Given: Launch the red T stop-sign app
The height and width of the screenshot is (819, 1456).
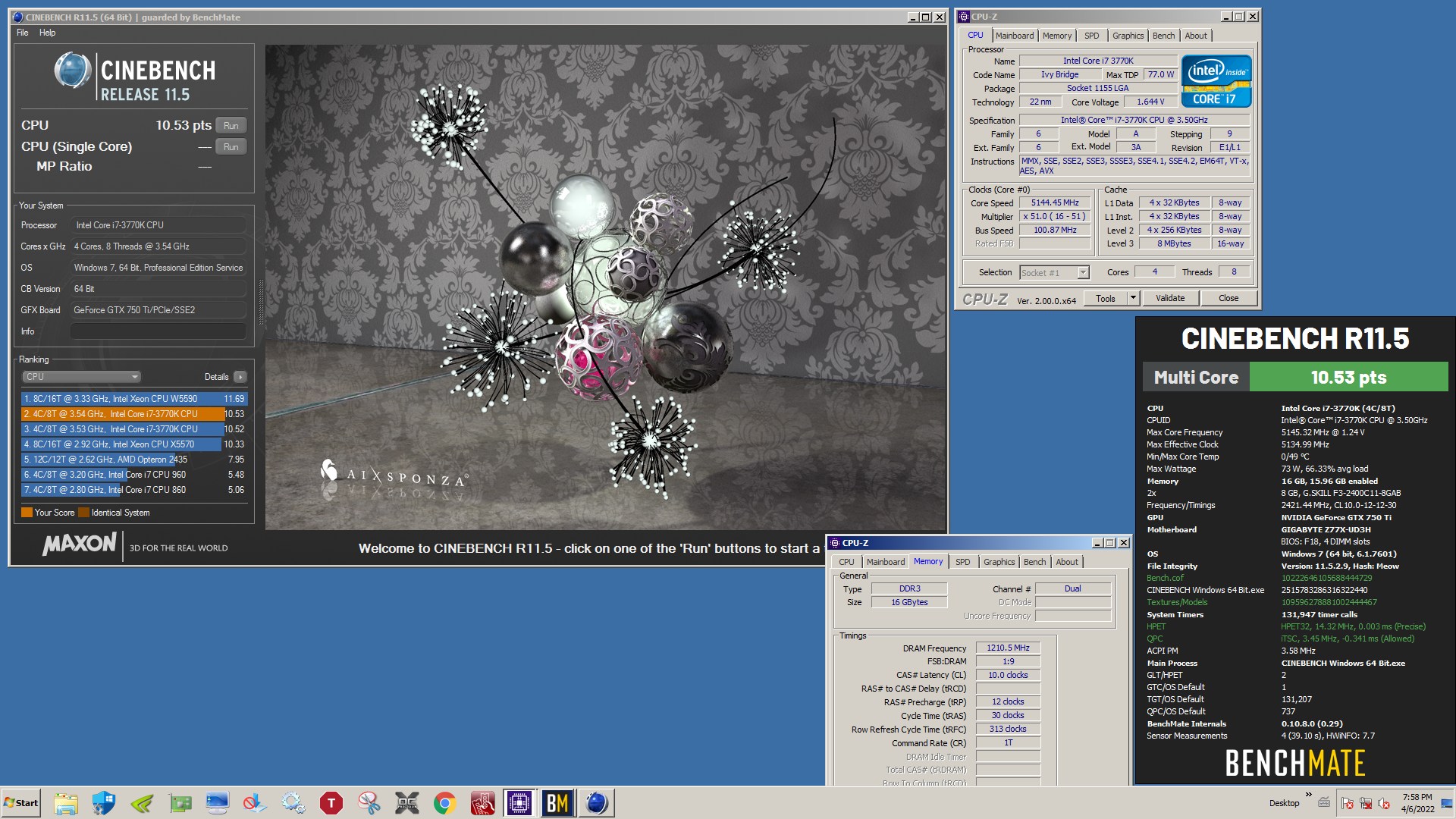Looking at the screenshot, I should (331, 803).
